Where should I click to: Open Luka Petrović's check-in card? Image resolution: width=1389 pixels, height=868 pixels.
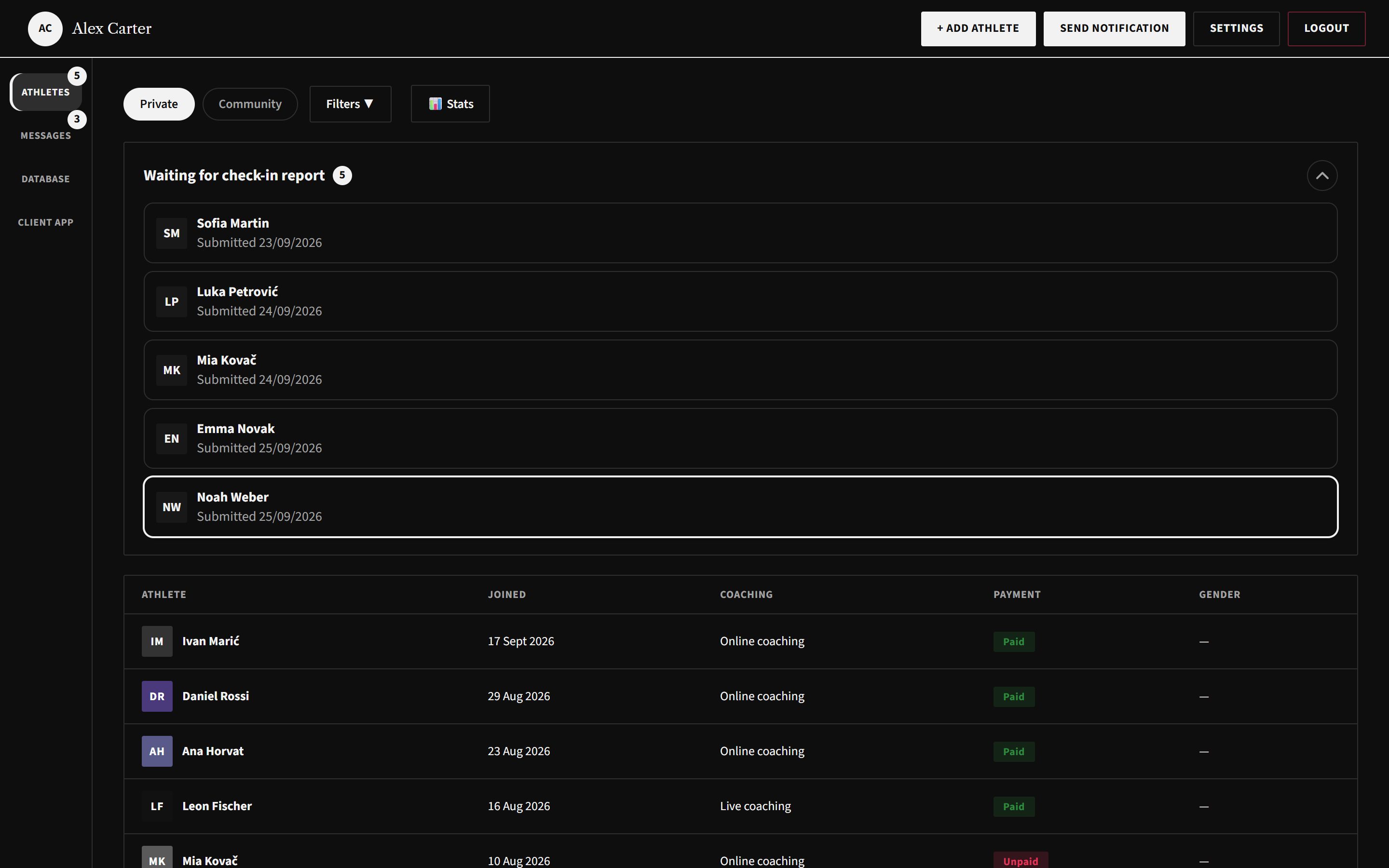[x=740, y=301]
